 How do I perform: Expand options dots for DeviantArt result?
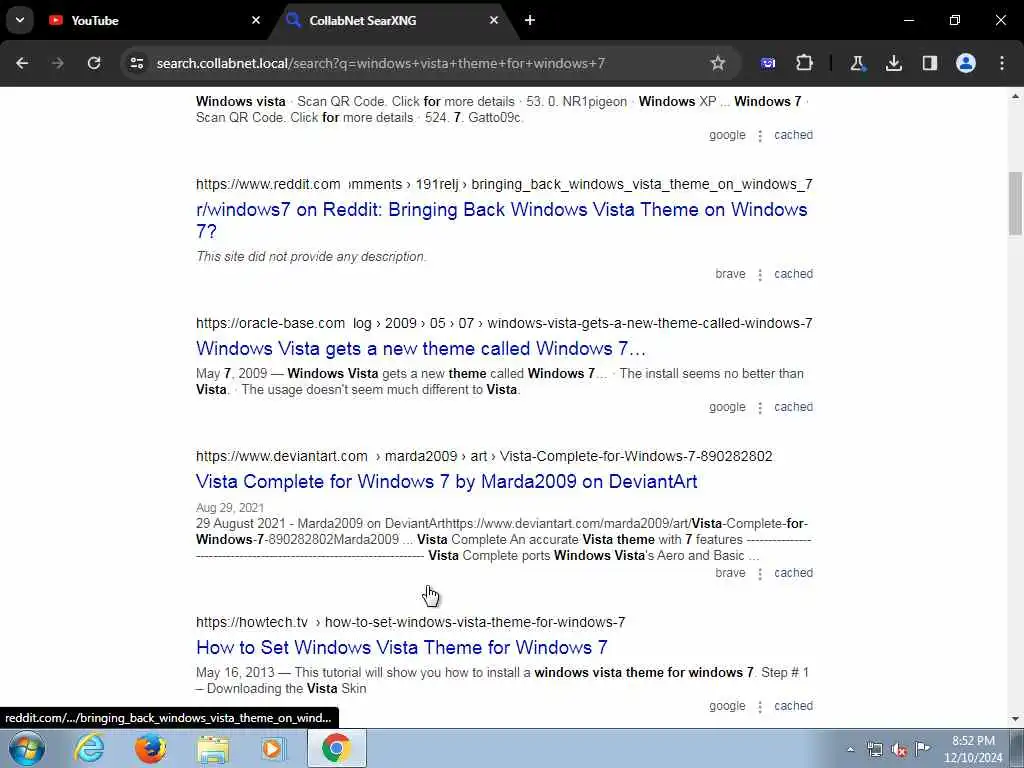coord(760,573)
